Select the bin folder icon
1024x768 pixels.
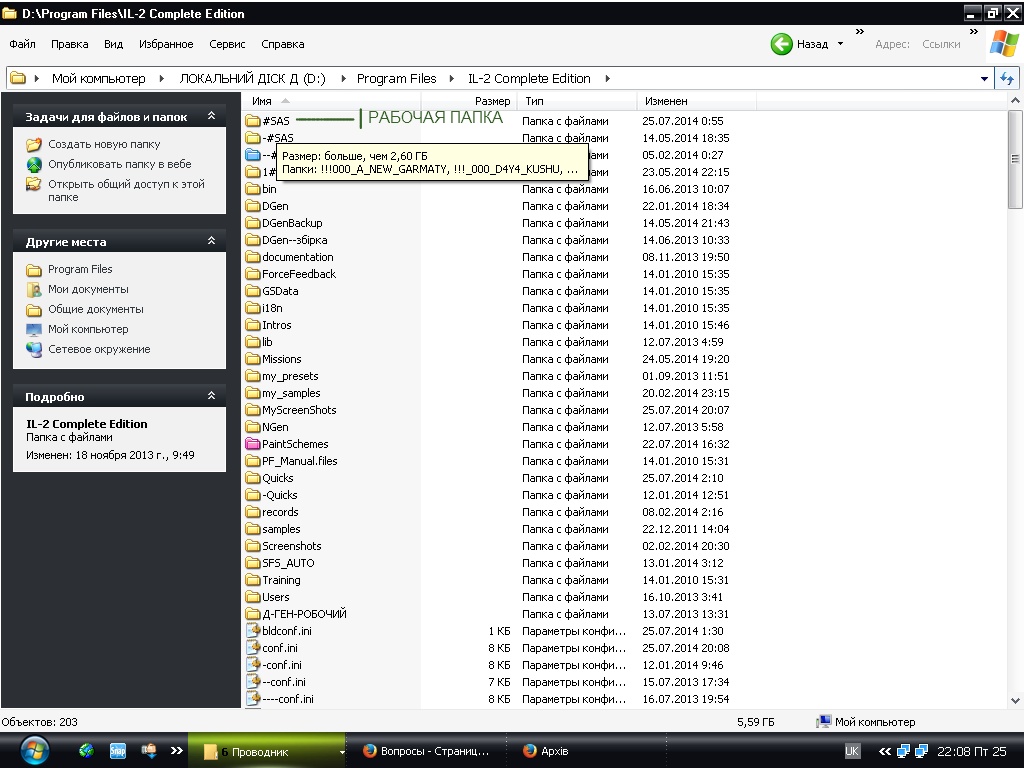tap(253, 189)
